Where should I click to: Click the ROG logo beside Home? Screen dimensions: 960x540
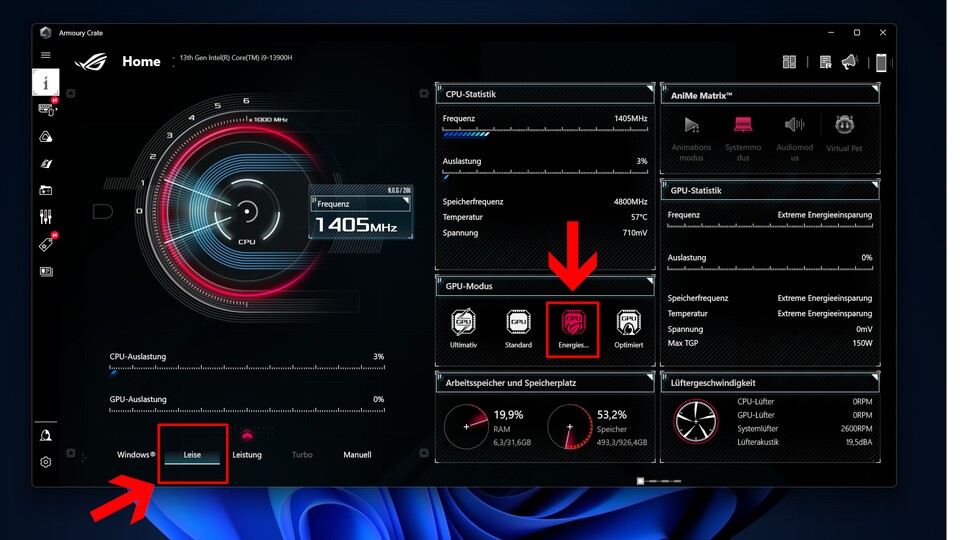(x=91, y=62)
